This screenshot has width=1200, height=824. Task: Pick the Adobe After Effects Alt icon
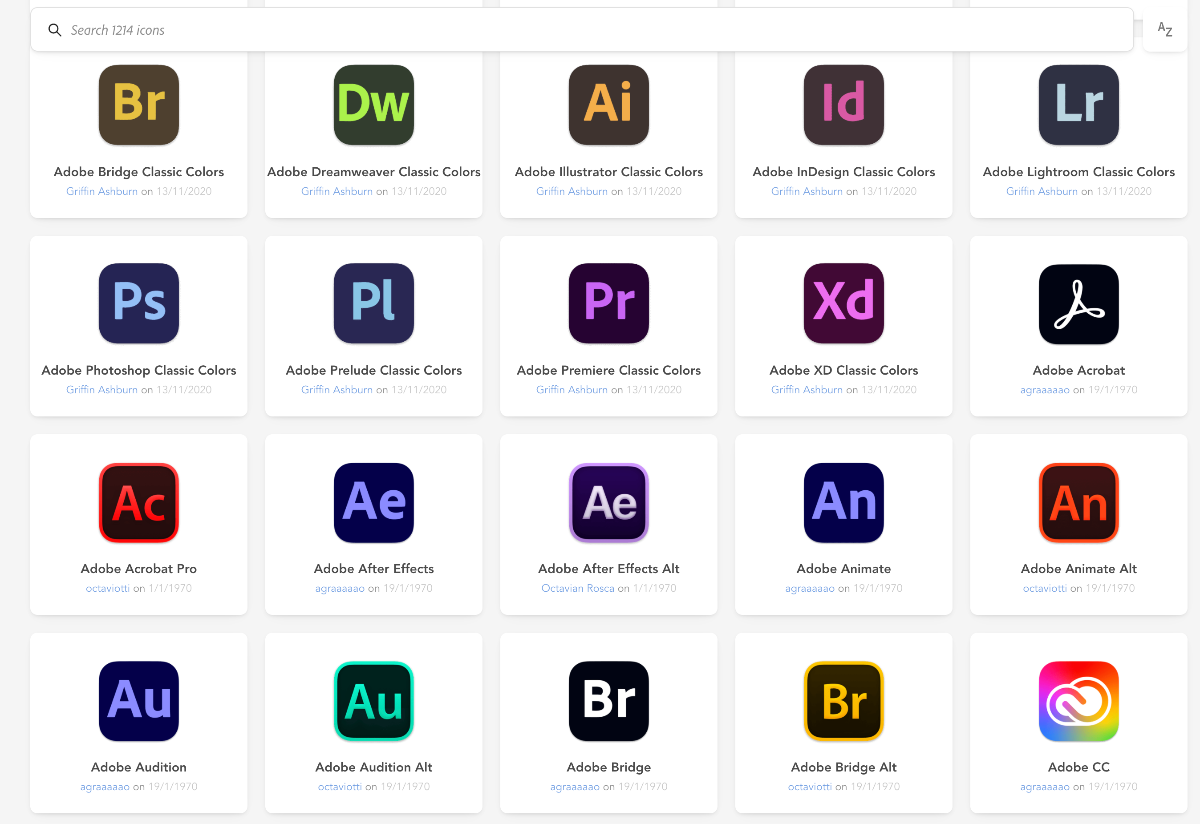[x=609, y=503]
